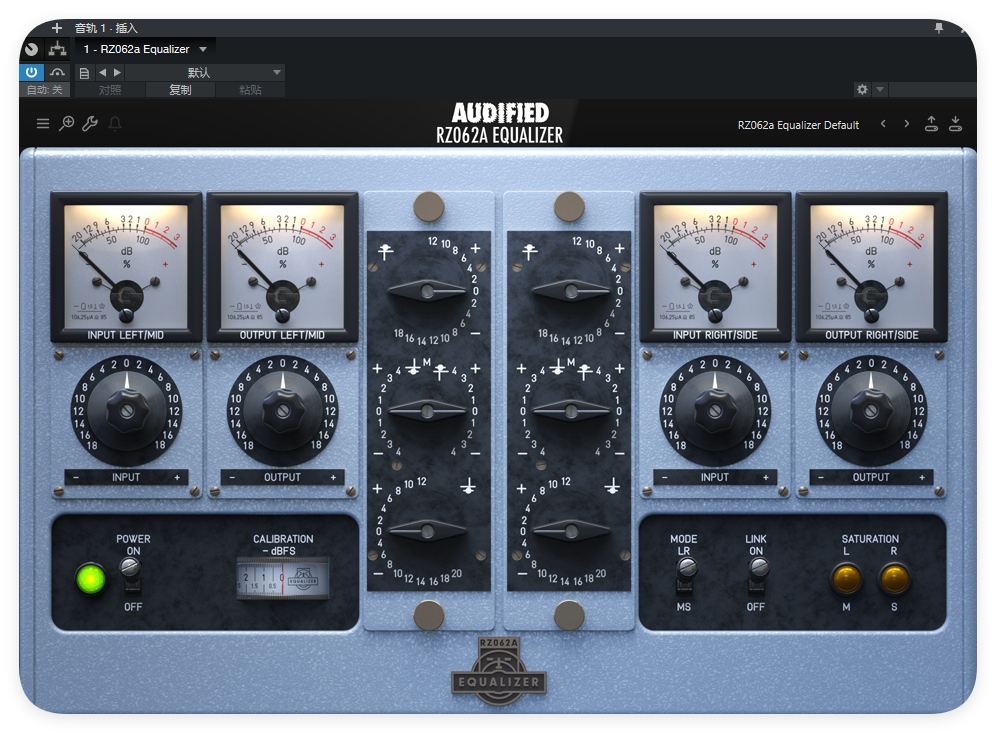Open the routing sidechain icon
The width and height of the screenshot is (996, 733).
pyautogui.click(x=58, y=49)
